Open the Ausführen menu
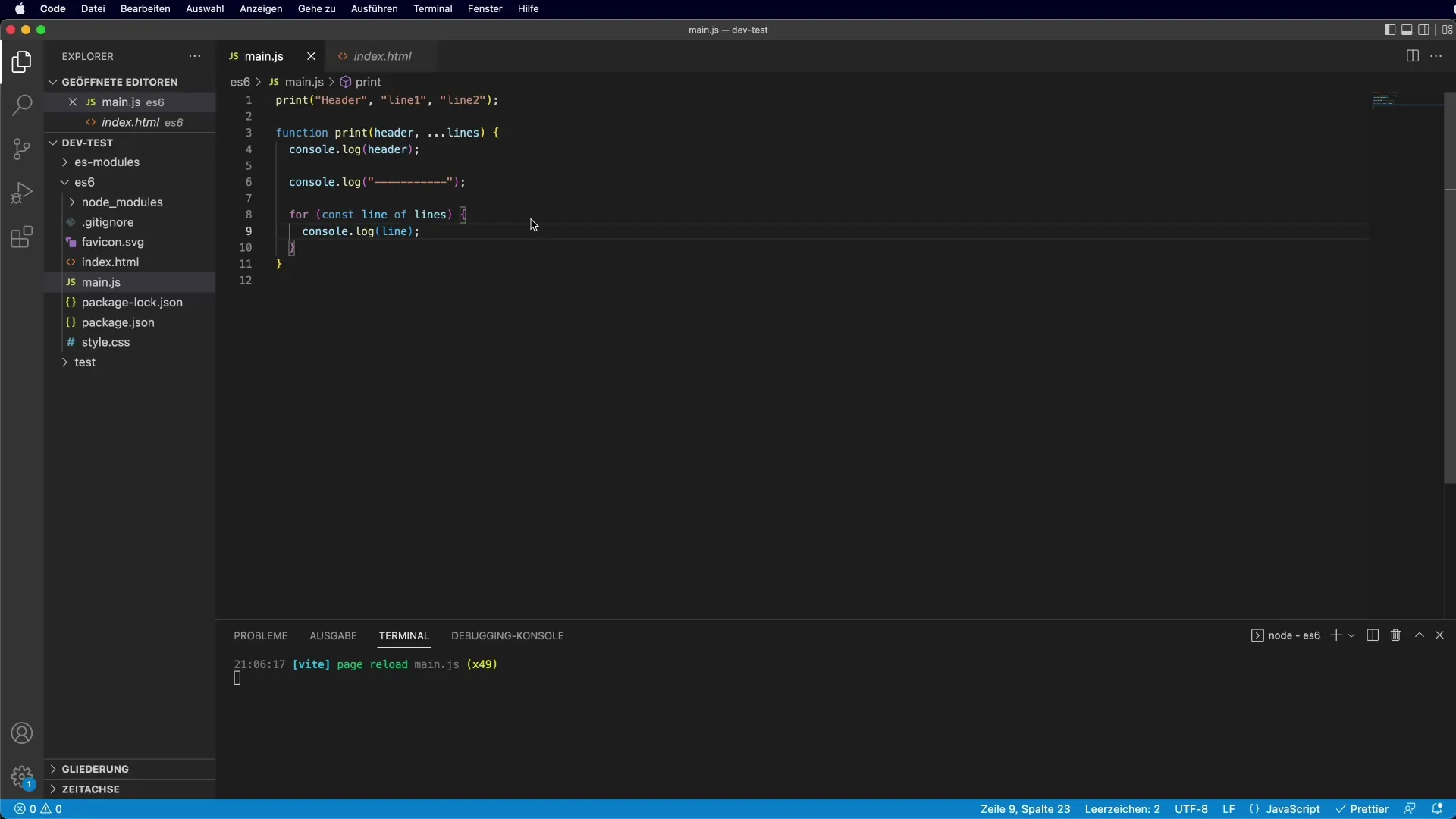The image size is (1456, 819). pyautogui.click(x=374, y=8)
